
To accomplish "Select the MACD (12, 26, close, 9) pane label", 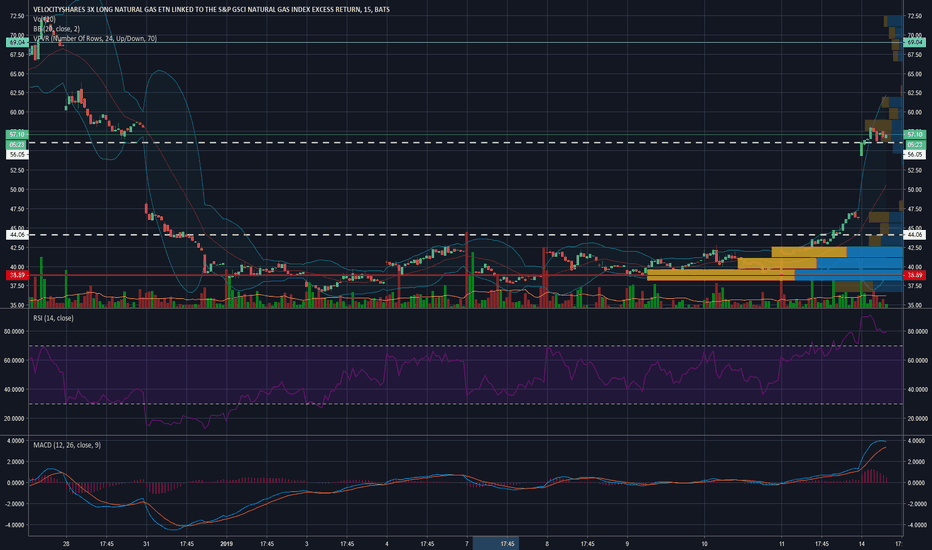I will tap(67, 445).
